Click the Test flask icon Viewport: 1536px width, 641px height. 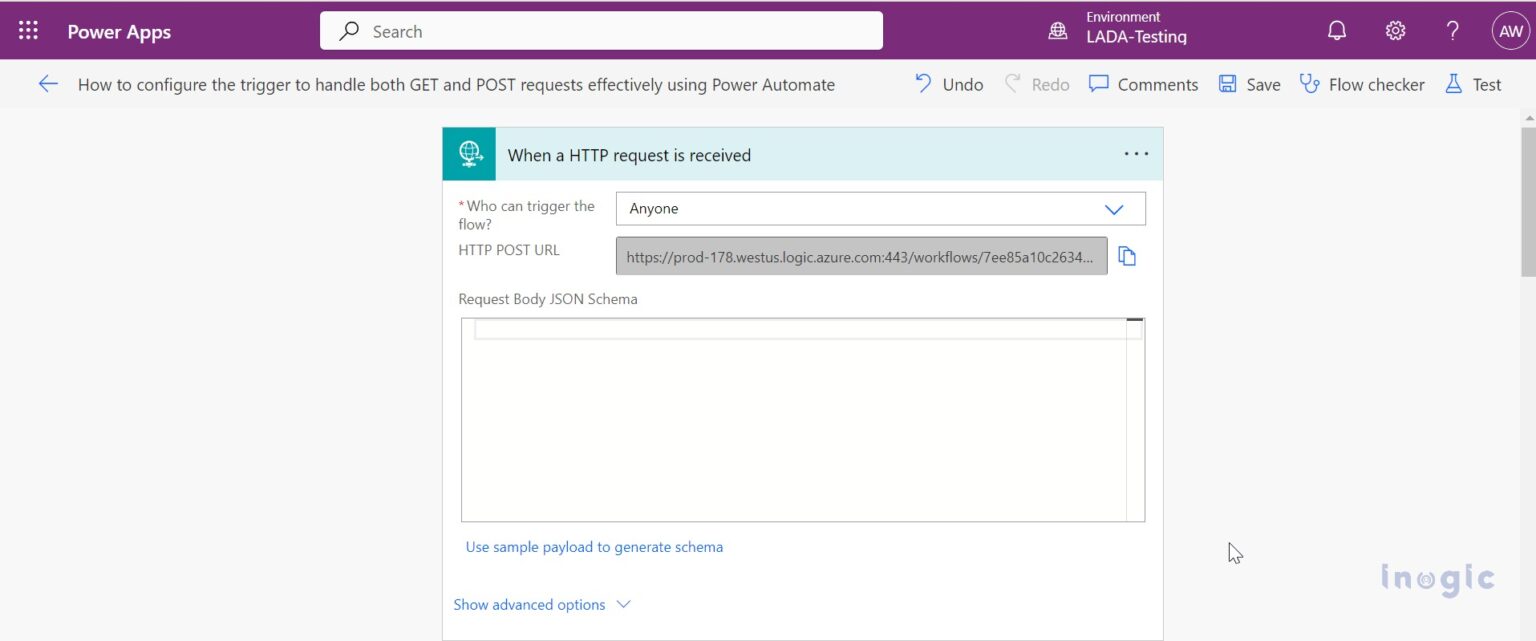[1472, 84]
